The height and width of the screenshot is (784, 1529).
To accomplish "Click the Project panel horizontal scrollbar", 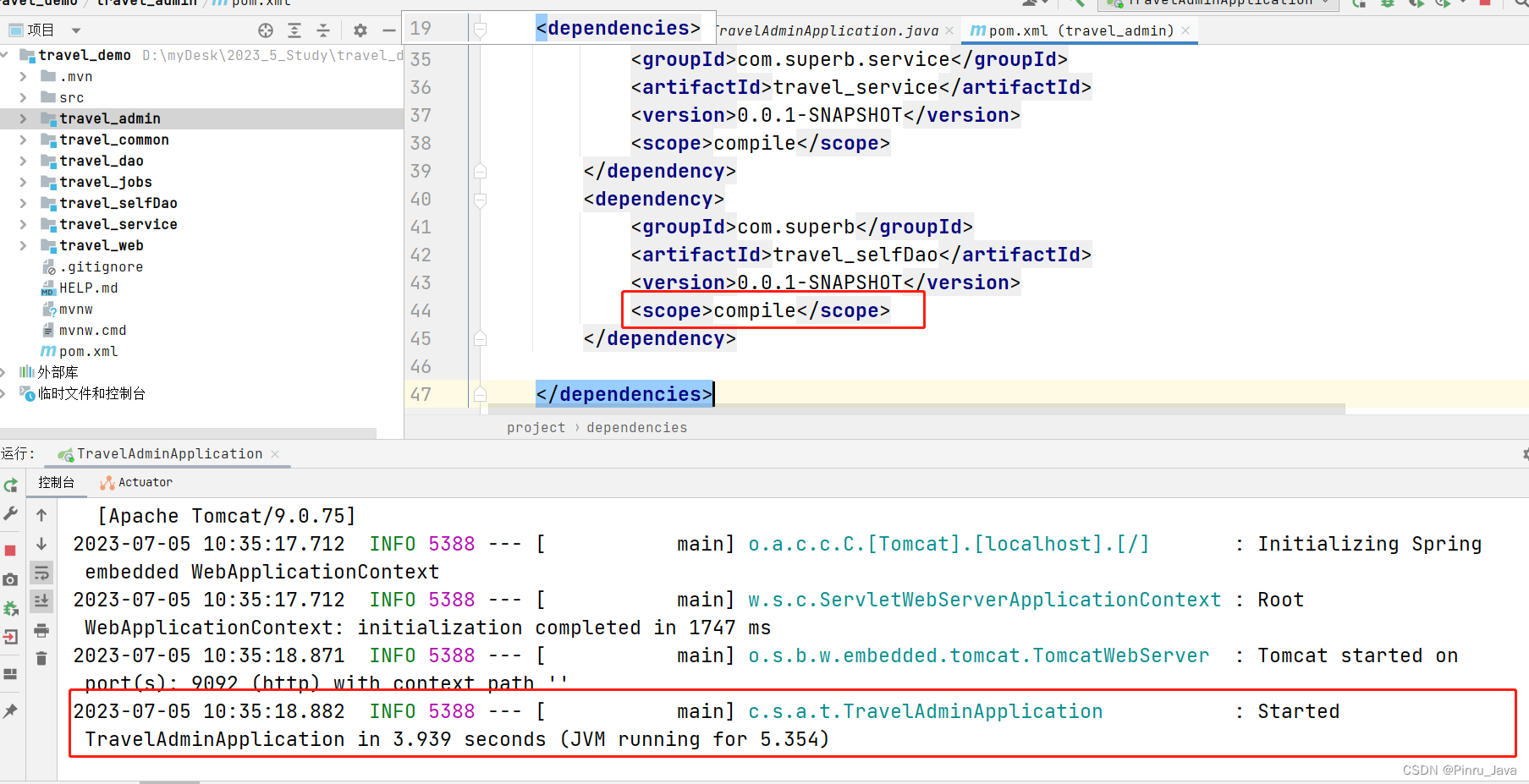I will click(188, 433).
